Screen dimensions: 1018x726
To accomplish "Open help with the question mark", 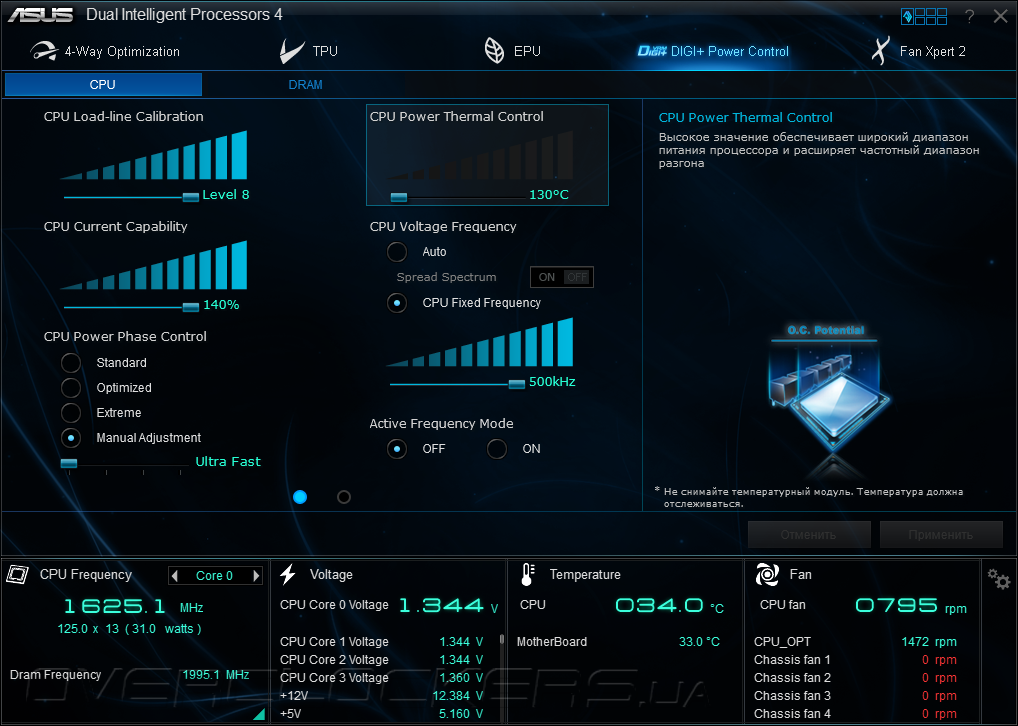I will pos(969,16).
